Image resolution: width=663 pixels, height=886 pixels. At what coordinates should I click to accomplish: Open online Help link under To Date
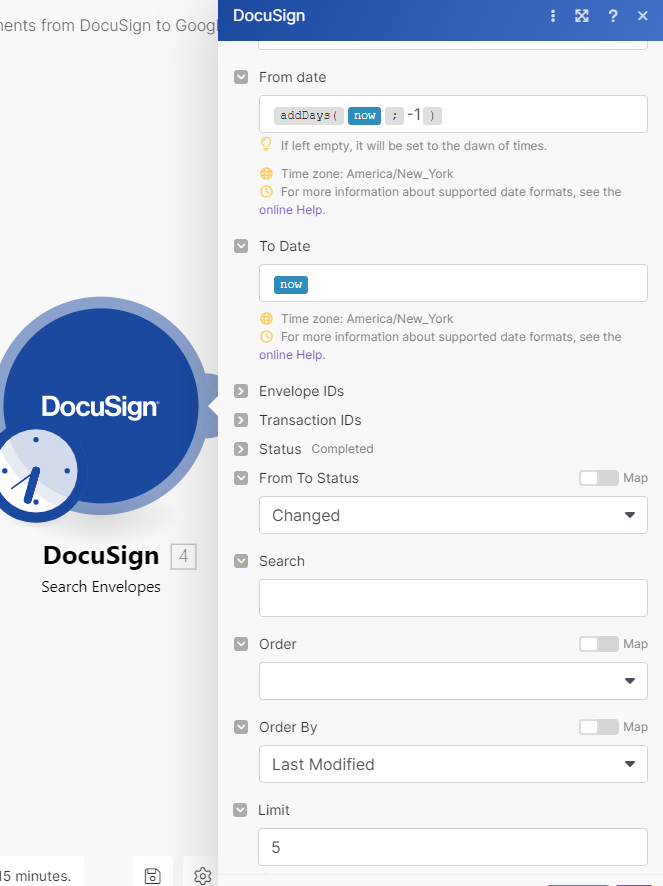click(292, 355)
